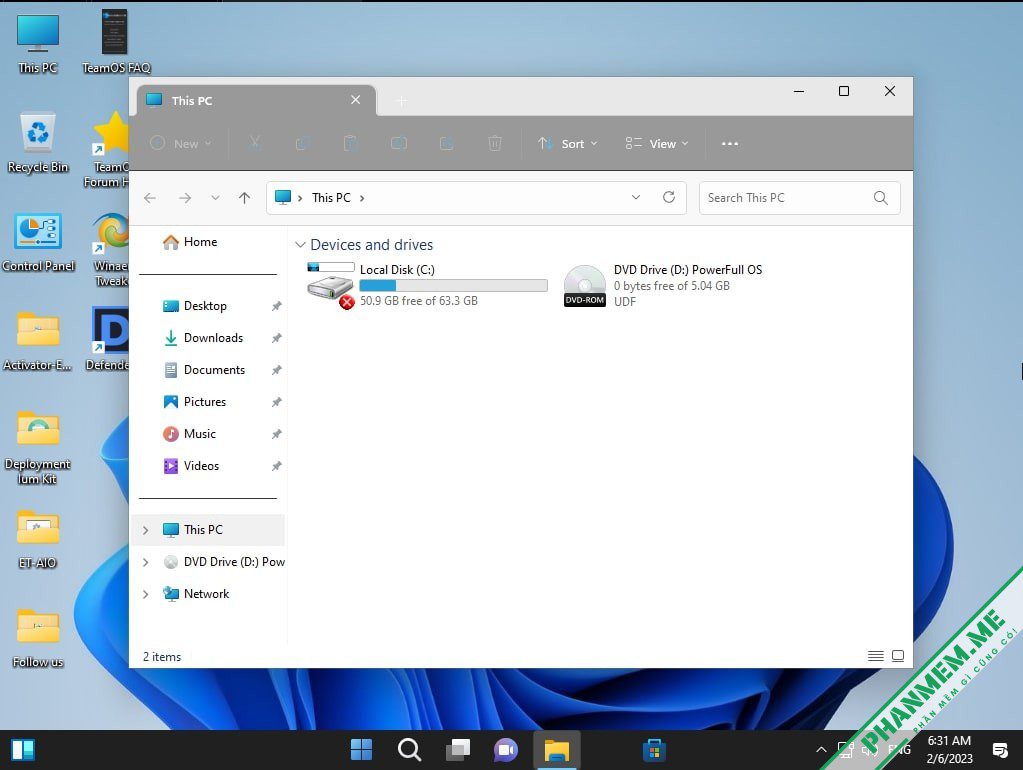Open the New dropdown menu

click(x=181, y=144)
